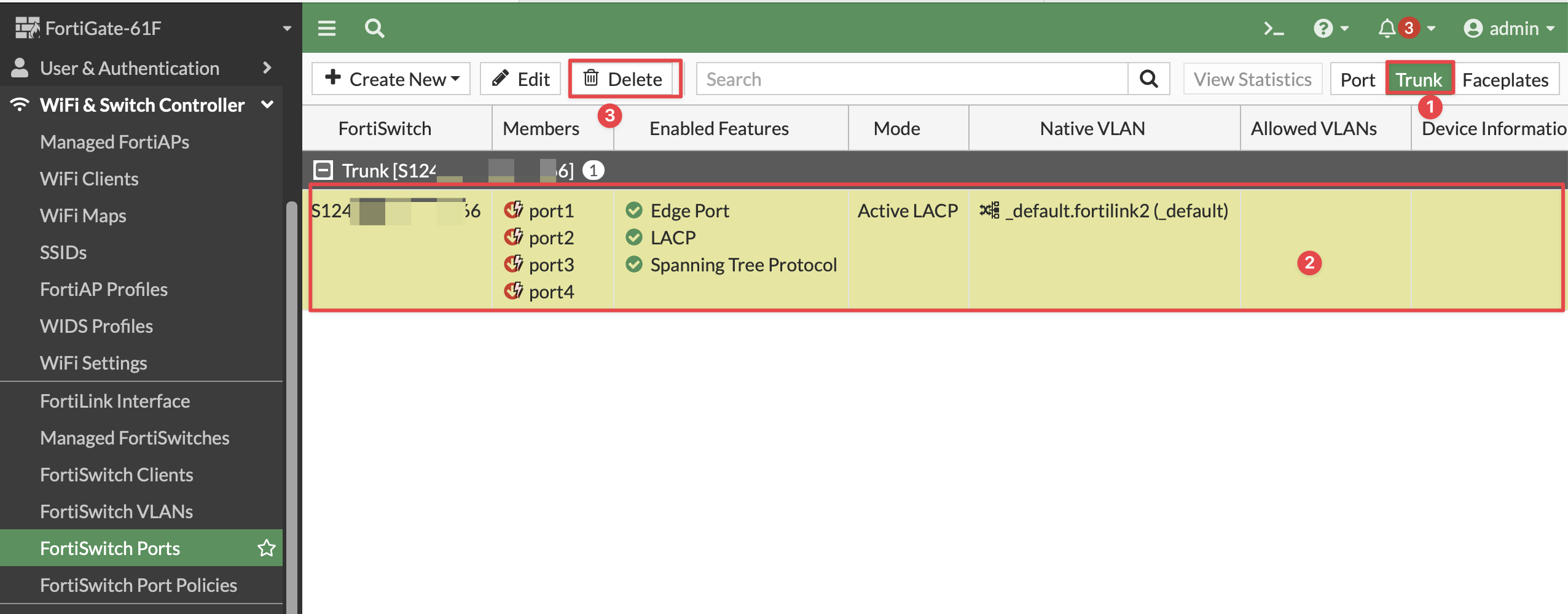The image size is (1568, 614).
Task: Sort by Mode column header
Action: pyautogui.click(x=896, y=128)
